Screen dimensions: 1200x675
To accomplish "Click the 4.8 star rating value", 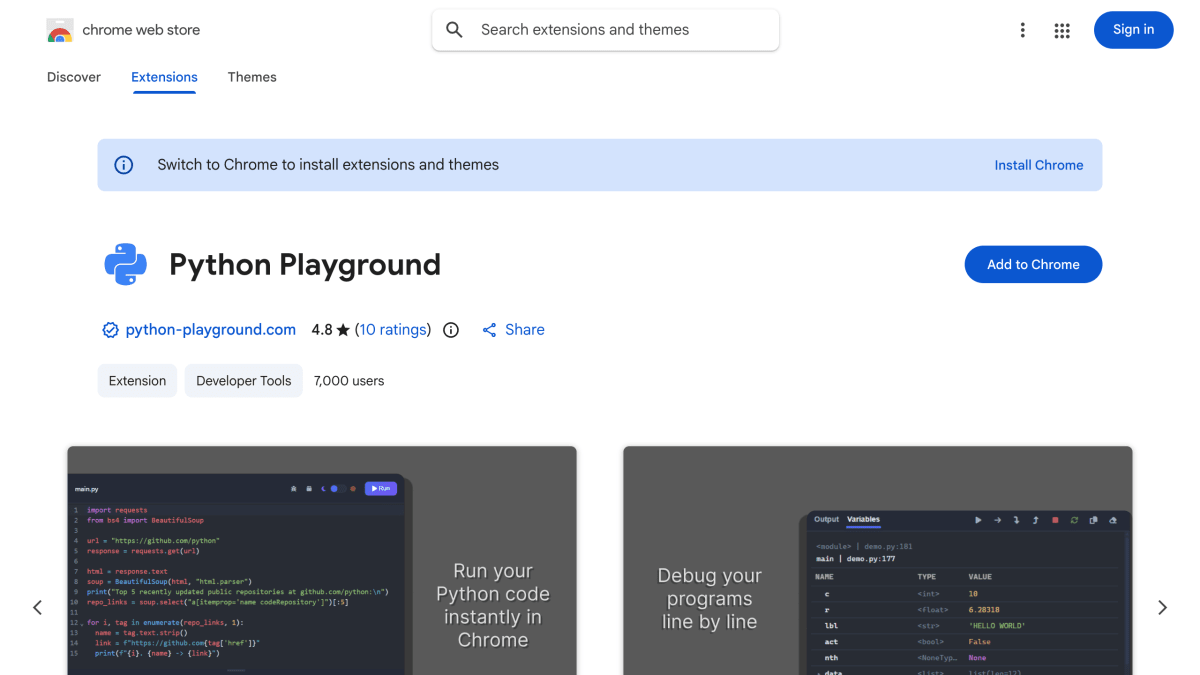I will (x=330, y=330).
